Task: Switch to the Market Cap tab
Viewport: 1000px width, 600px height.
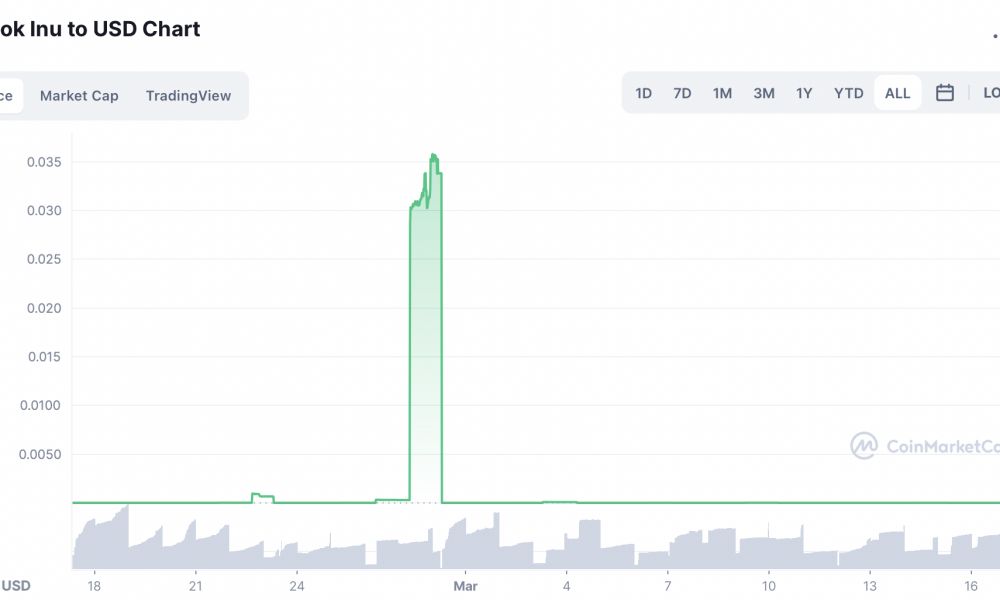Action: (x=79, y=96)
